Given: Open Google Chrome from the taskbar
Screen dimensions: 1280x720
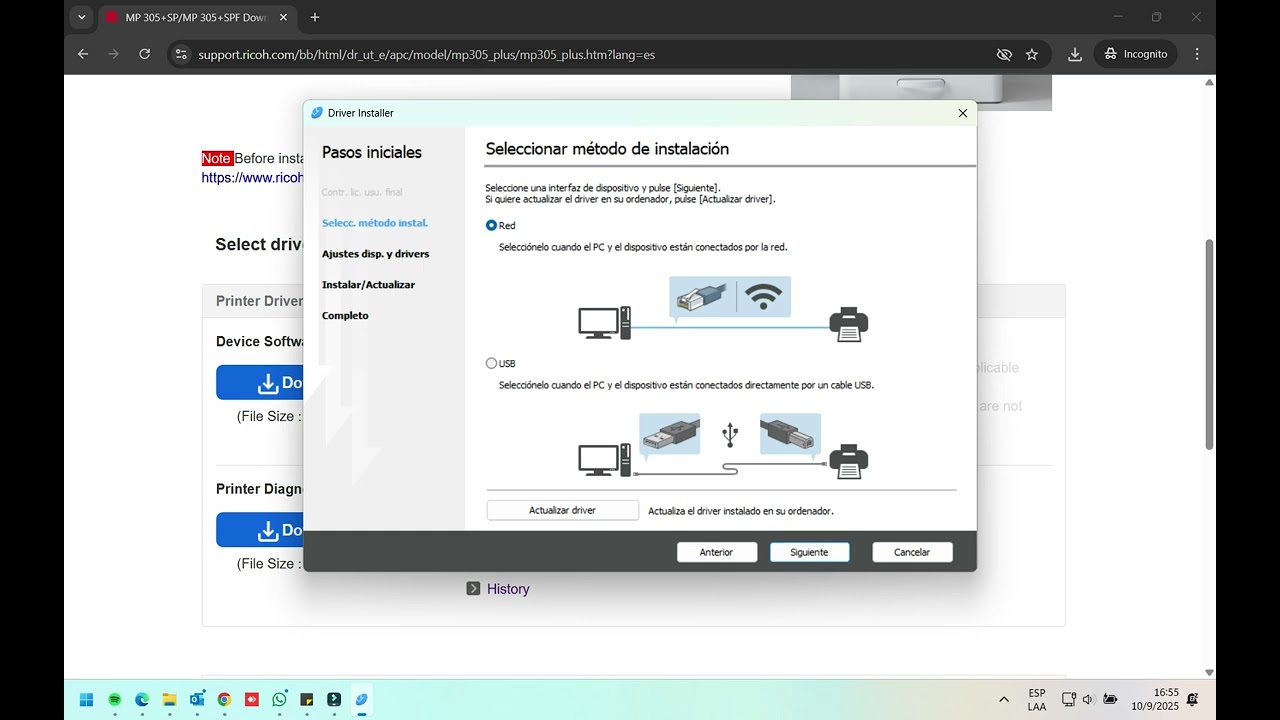Looking at the screenshot, I should pos(224,699).
